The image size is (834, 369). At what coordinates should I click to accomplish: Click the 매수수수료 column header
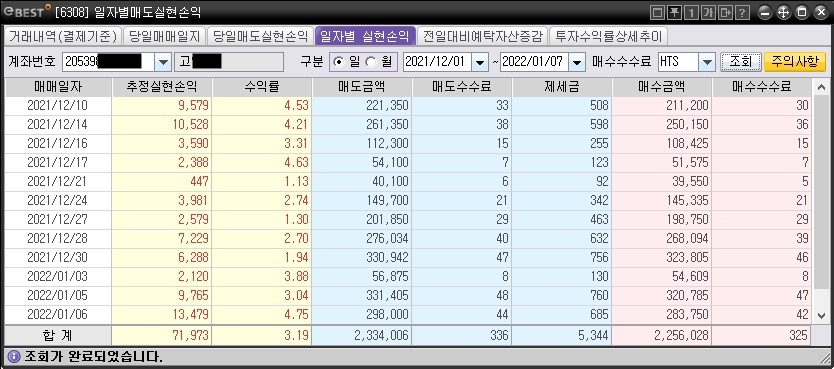click(x=762, y=87)
